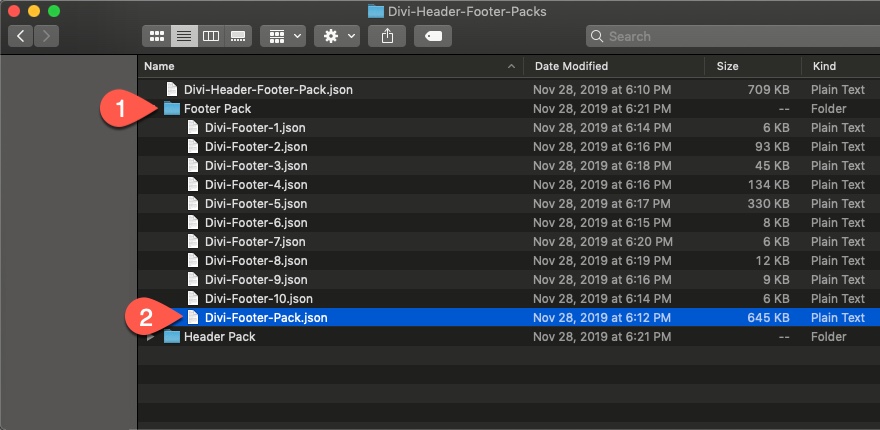Screen dimensions: 880x430
Task: Click the Divi-Footer-7.json file name
Action: click(255, 242)
